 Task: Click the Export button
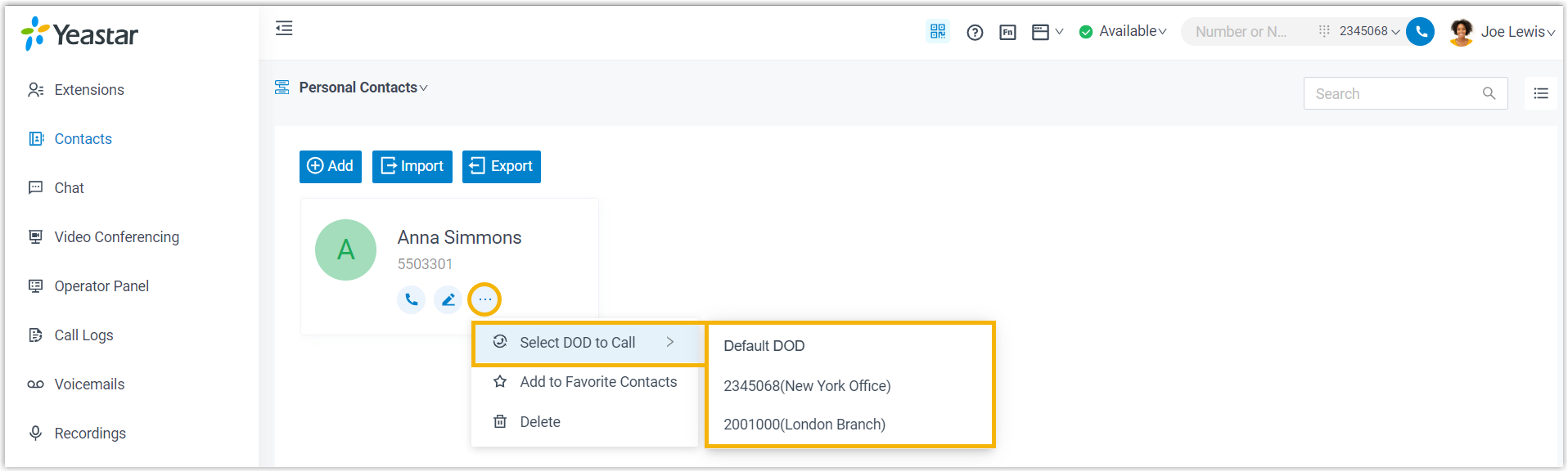pyautogui.click(x=502, y=167)
